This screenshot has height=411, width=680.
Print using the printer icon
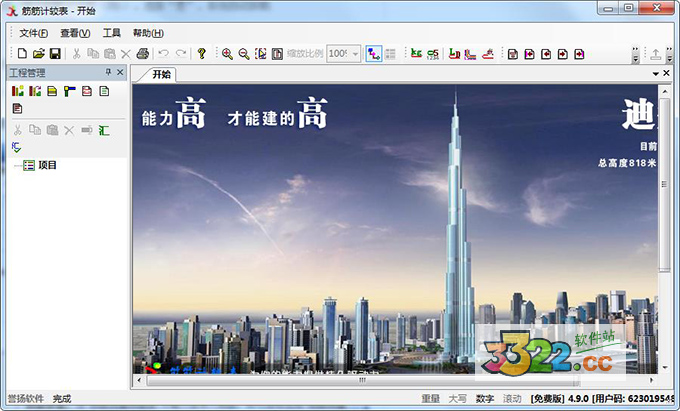143,53
